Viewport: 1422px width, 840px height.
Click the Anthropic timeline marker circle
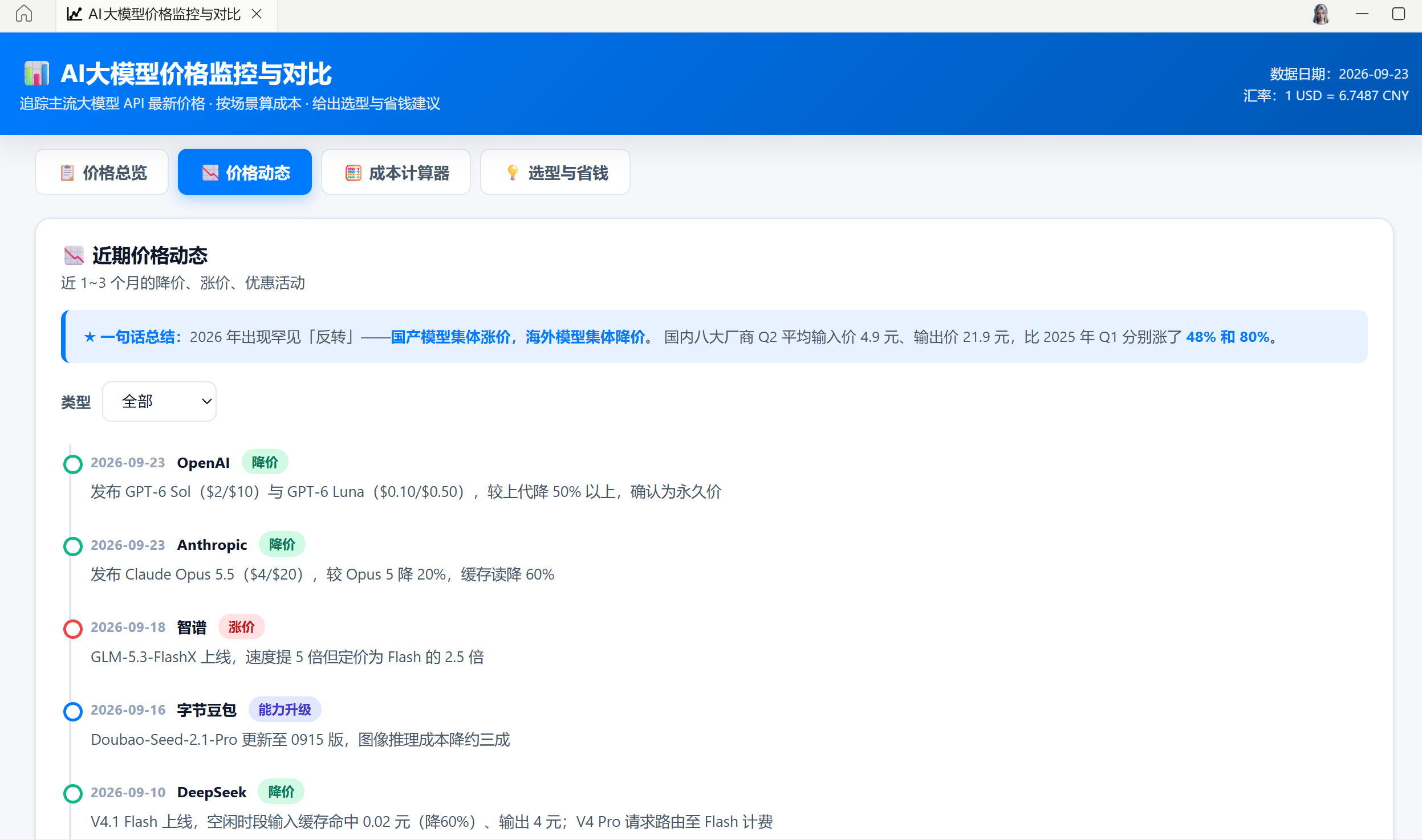tap(73, 547)
